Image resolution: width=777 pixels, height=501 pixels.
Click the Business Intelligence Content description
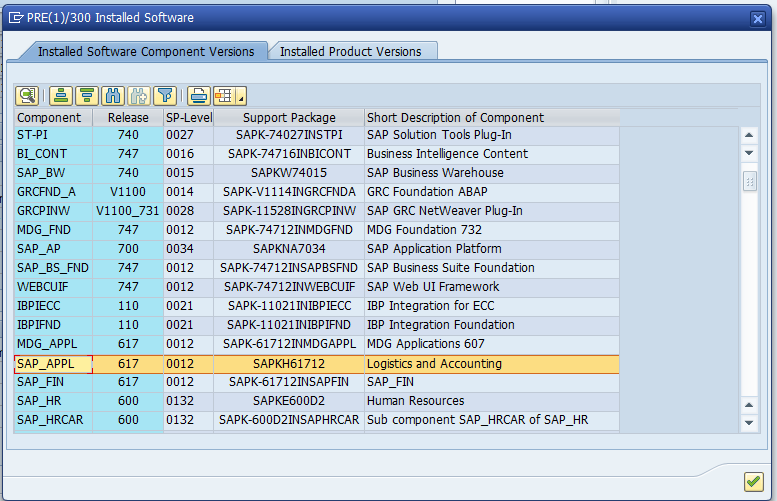tap(447, 154)
